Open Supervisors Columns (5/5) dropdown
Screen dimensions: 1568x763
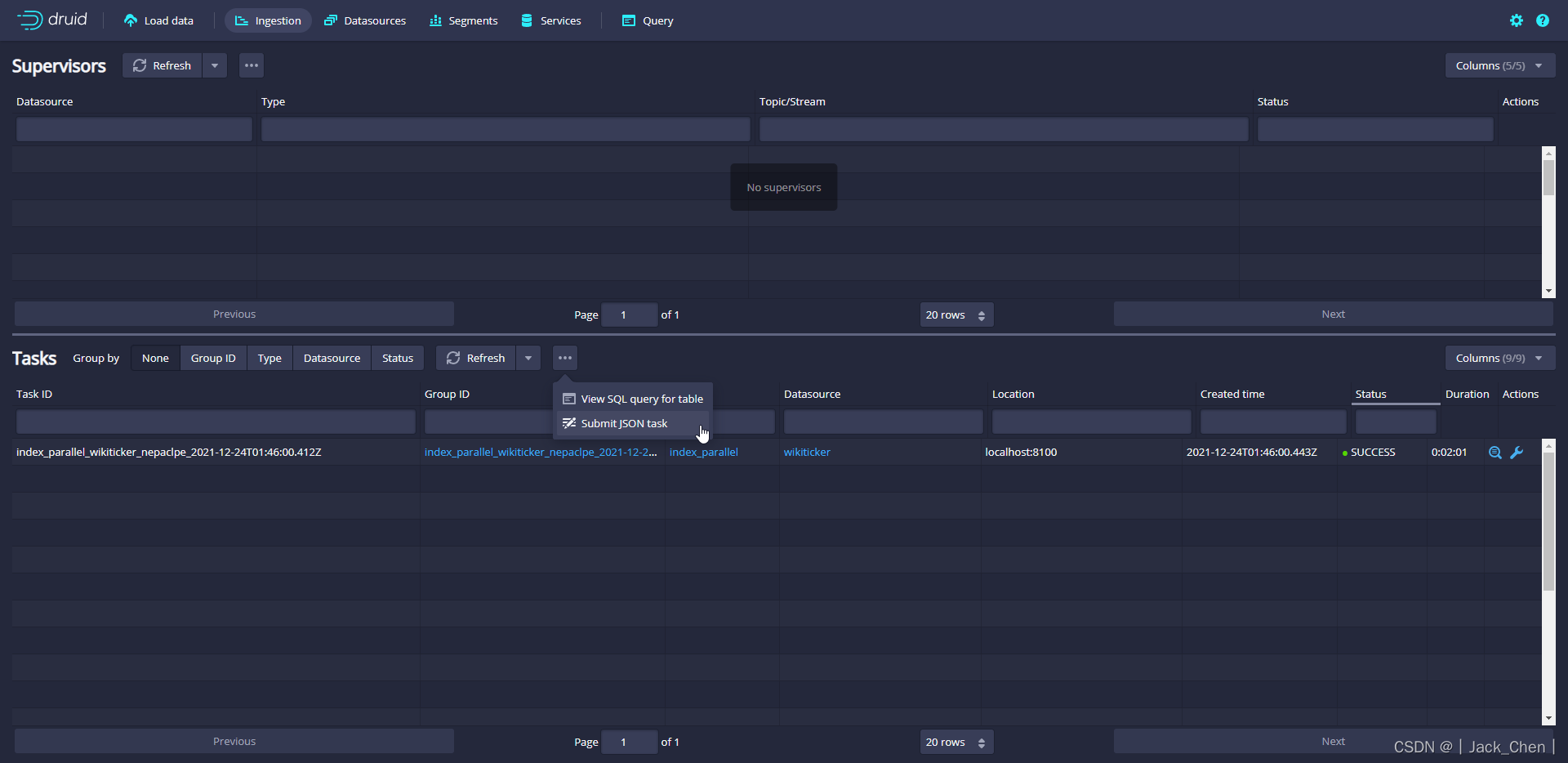point(1499,65)
